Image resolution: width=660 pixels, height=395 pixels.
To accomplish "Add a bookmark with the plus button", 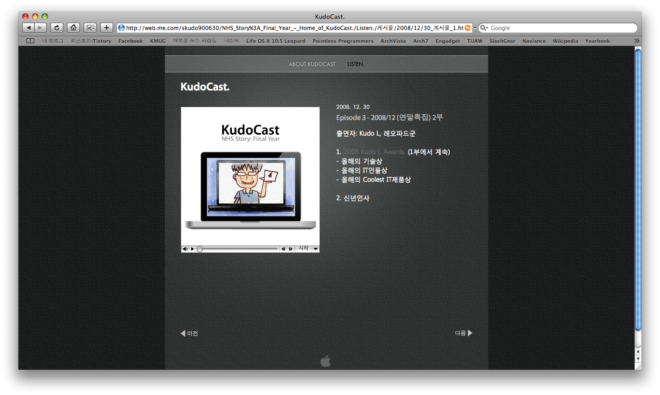I will click(106, 28).
